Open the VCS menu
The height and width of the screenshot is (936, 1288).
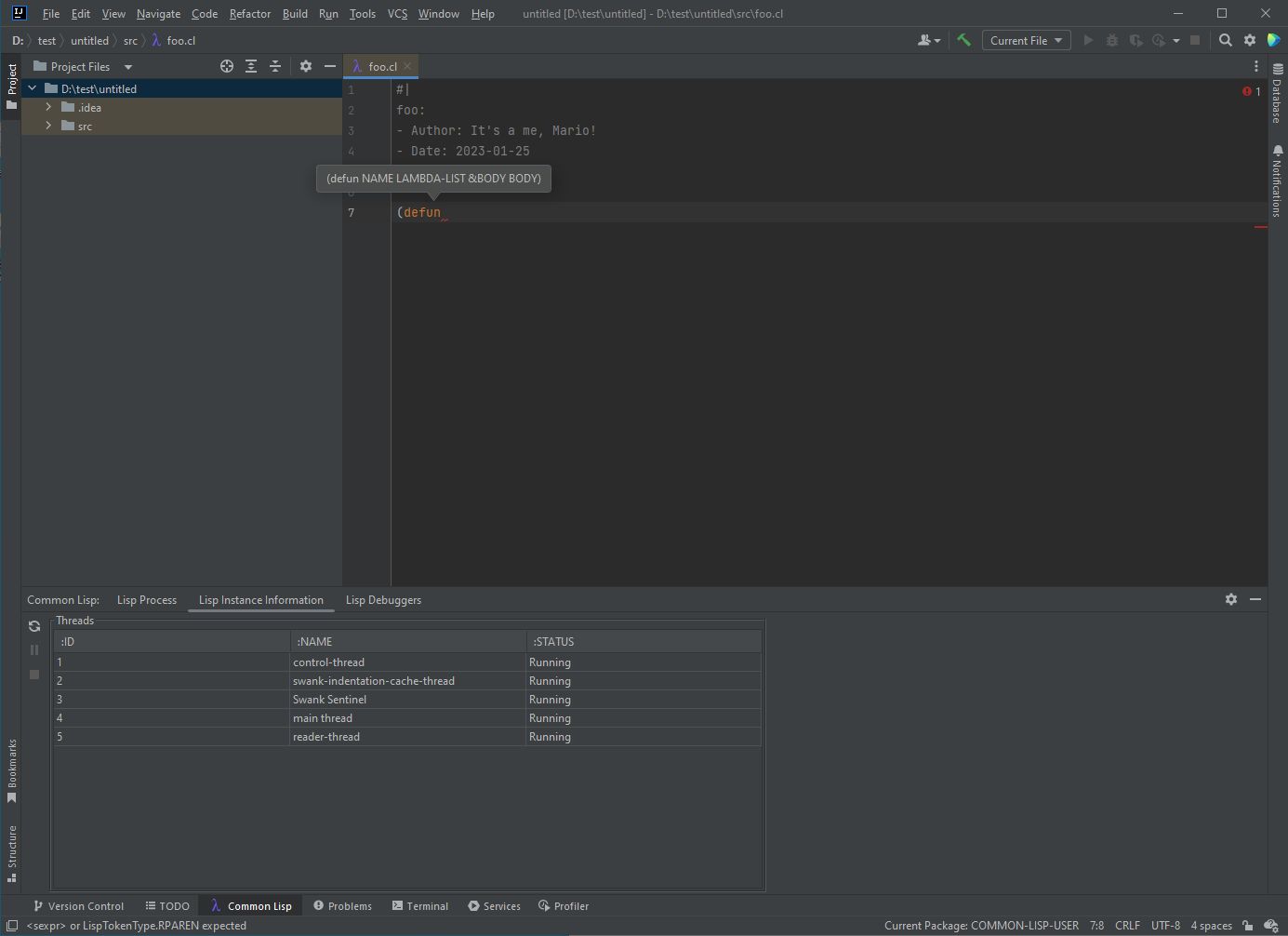tap(397, 14)
